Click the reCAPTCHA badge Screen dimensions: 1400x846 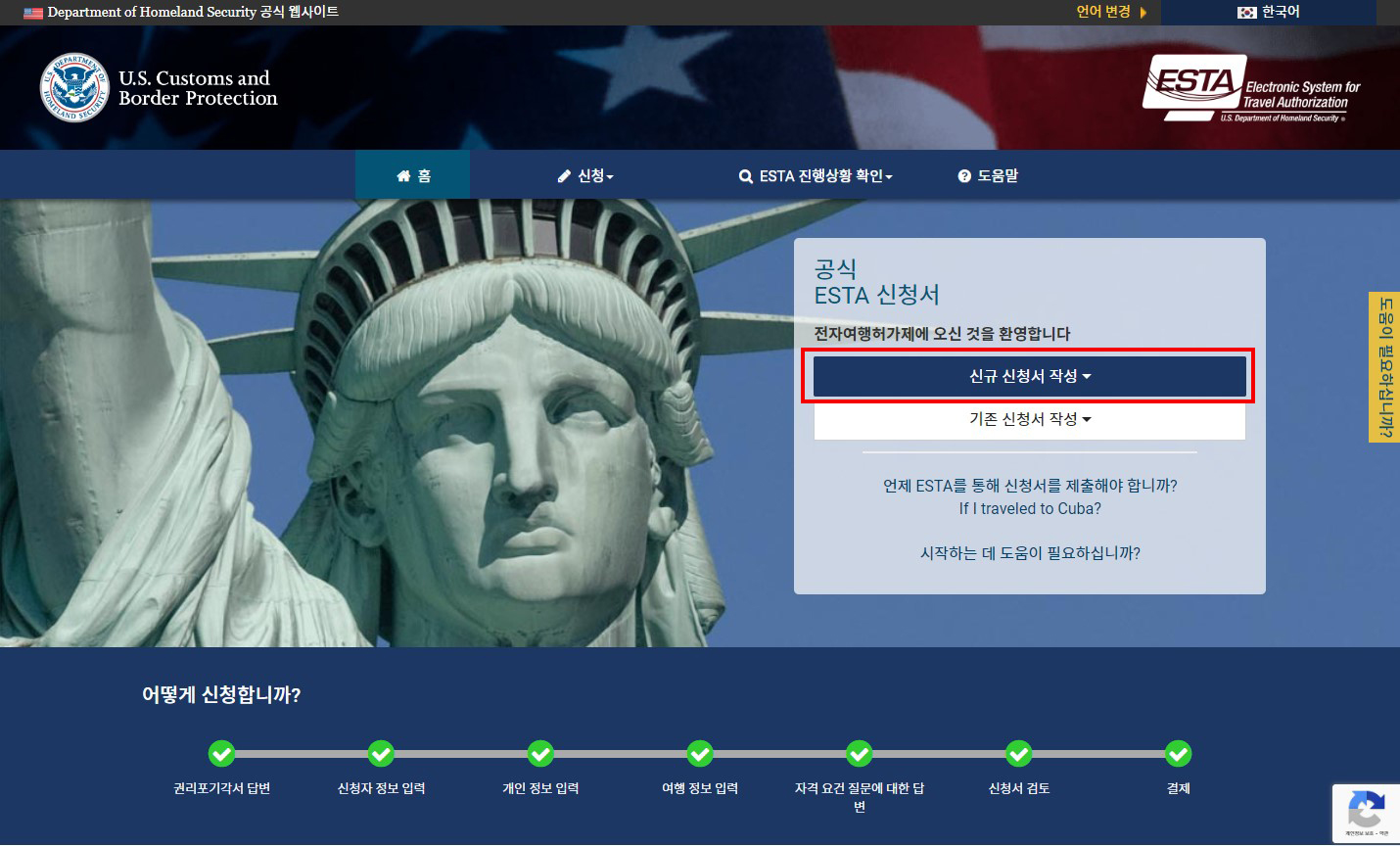click(x=1366, y=813)
